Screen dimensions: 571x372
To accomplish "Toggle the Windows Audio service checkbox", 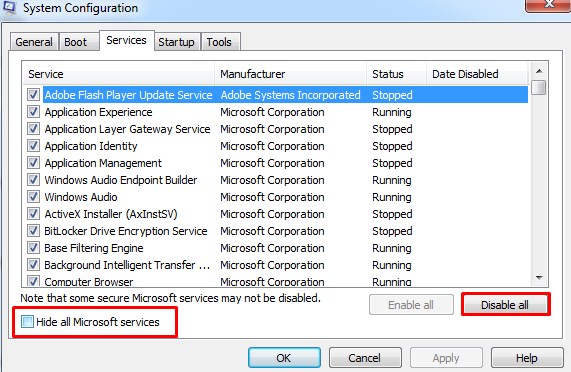I will pyautogui.click(x=33, y=197).
